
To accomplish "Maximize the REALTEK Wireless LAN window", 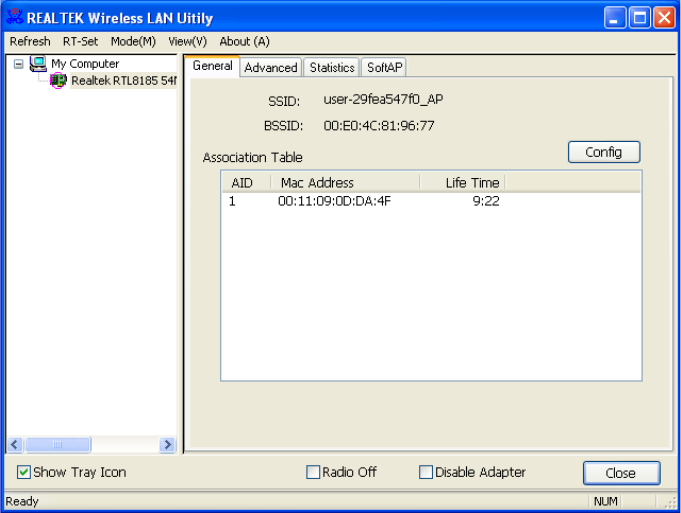I will pos(639,18).
